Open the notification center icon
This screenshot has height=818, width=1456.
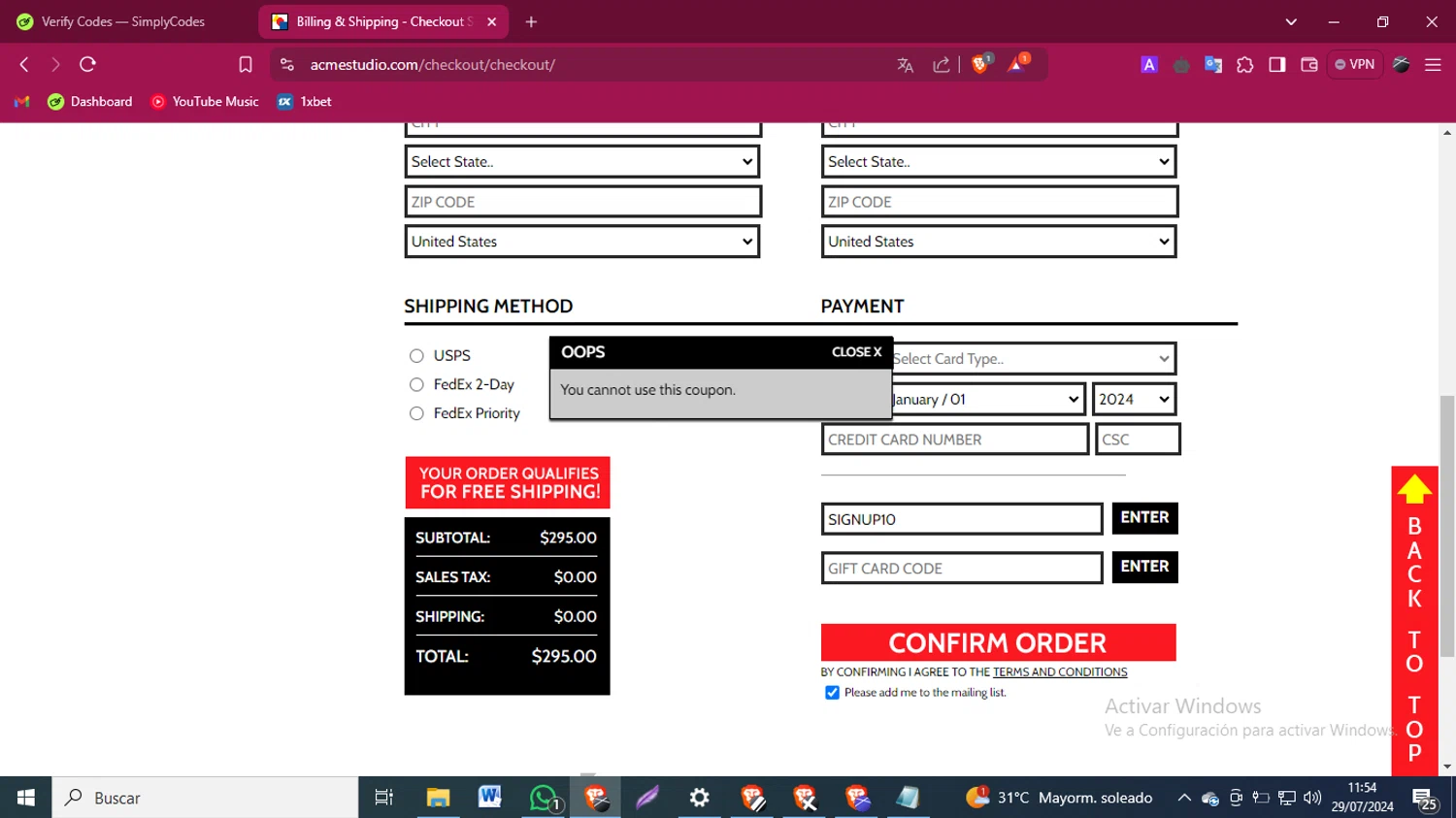click(1425, 799)
